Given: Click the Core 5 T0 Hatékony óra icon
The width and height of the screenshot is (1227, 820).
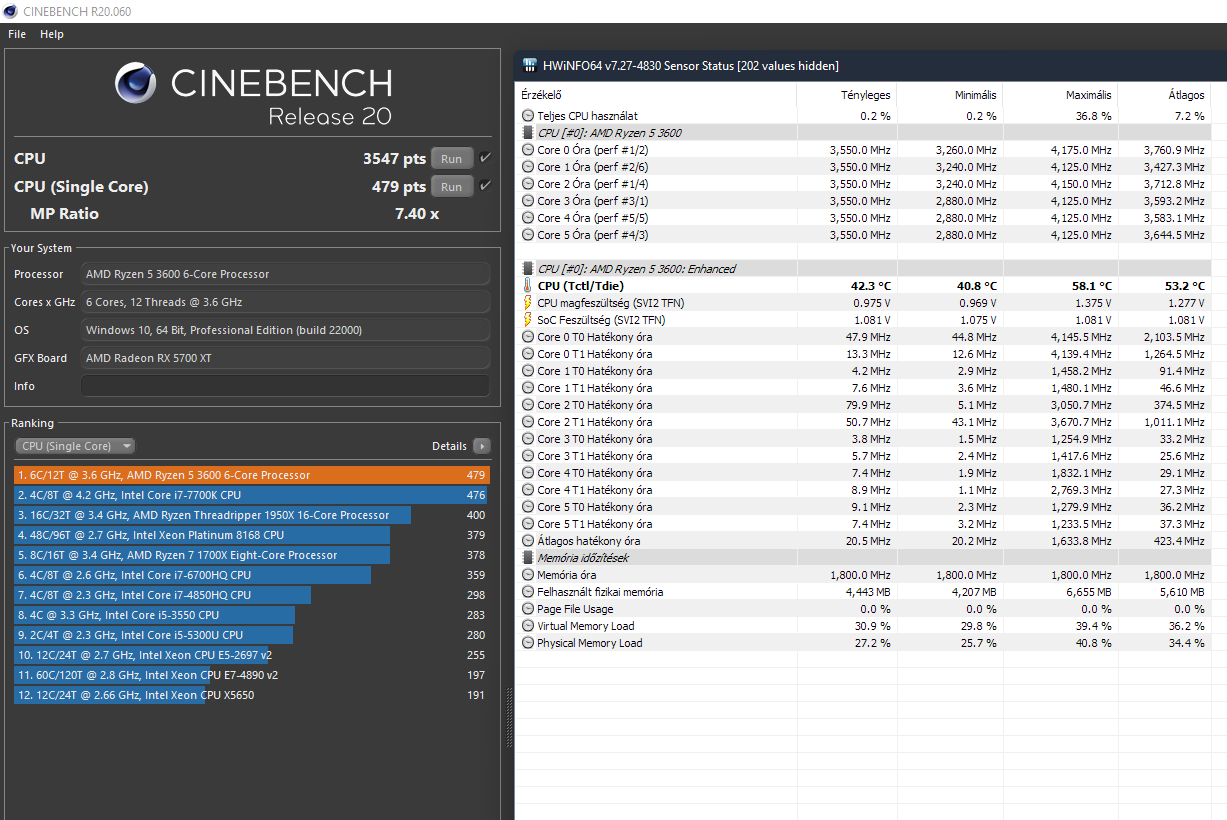Looking at the screenshot, I should pos(528,507).
